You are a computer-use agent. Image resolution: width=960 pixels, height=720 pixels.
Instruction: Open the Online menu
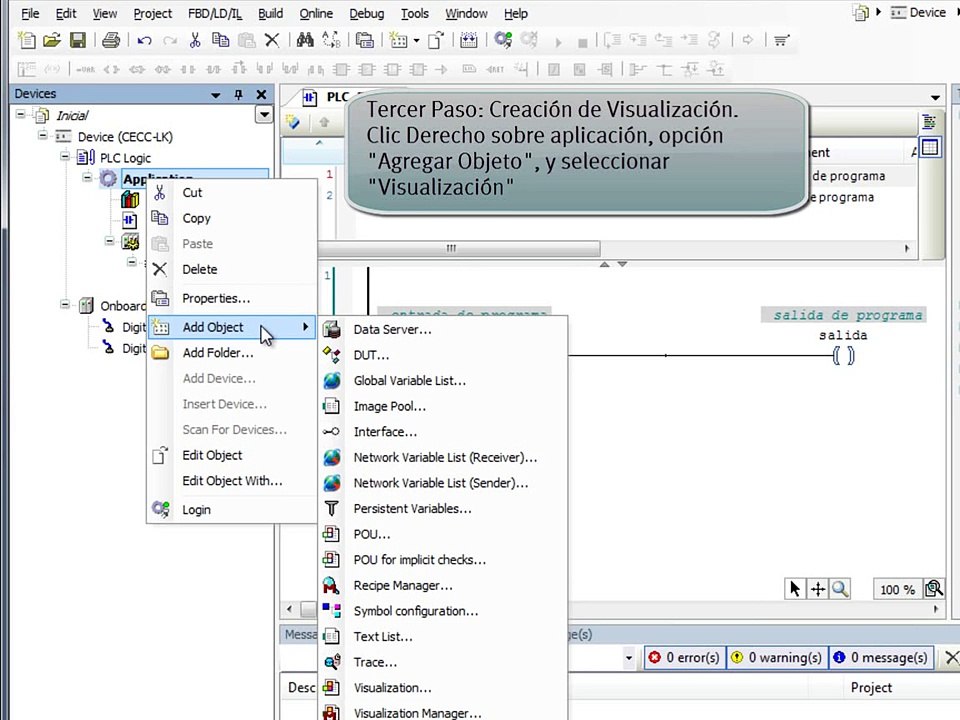click(316, 13)
